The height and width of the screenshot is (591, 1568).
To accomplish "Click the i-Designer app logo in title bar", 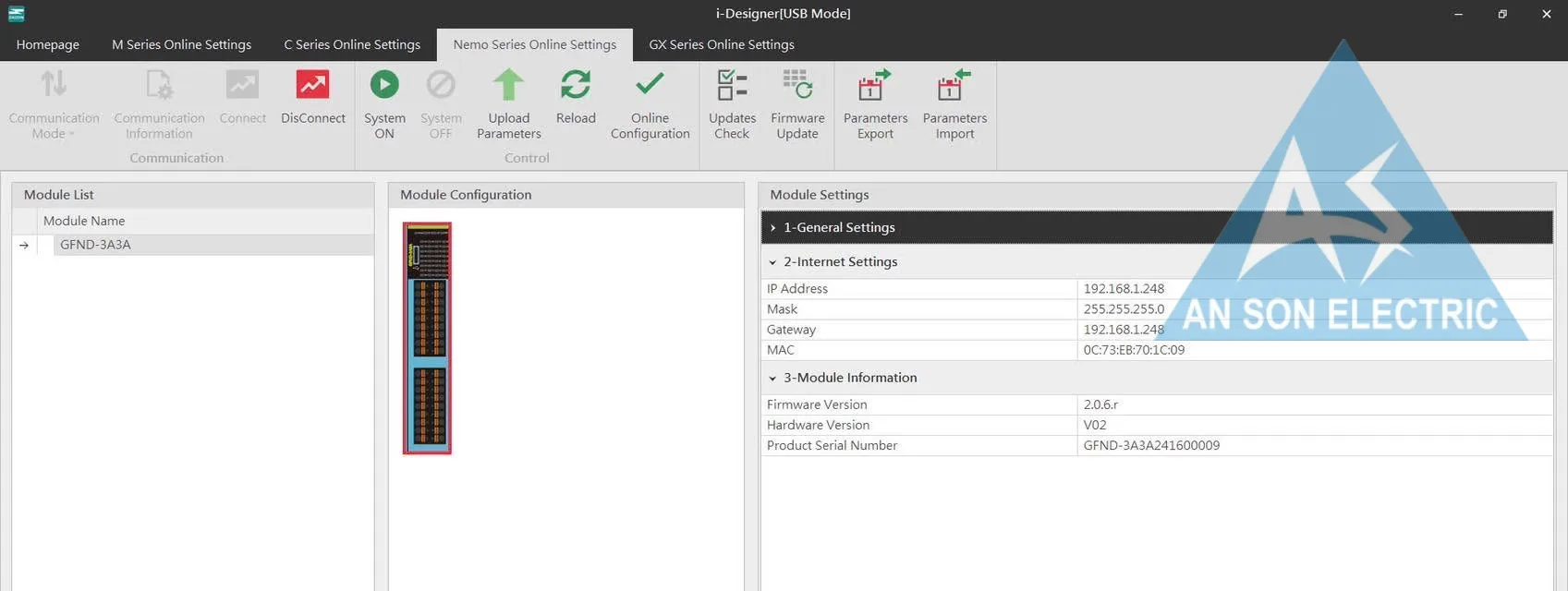I will tap(16, 14).
